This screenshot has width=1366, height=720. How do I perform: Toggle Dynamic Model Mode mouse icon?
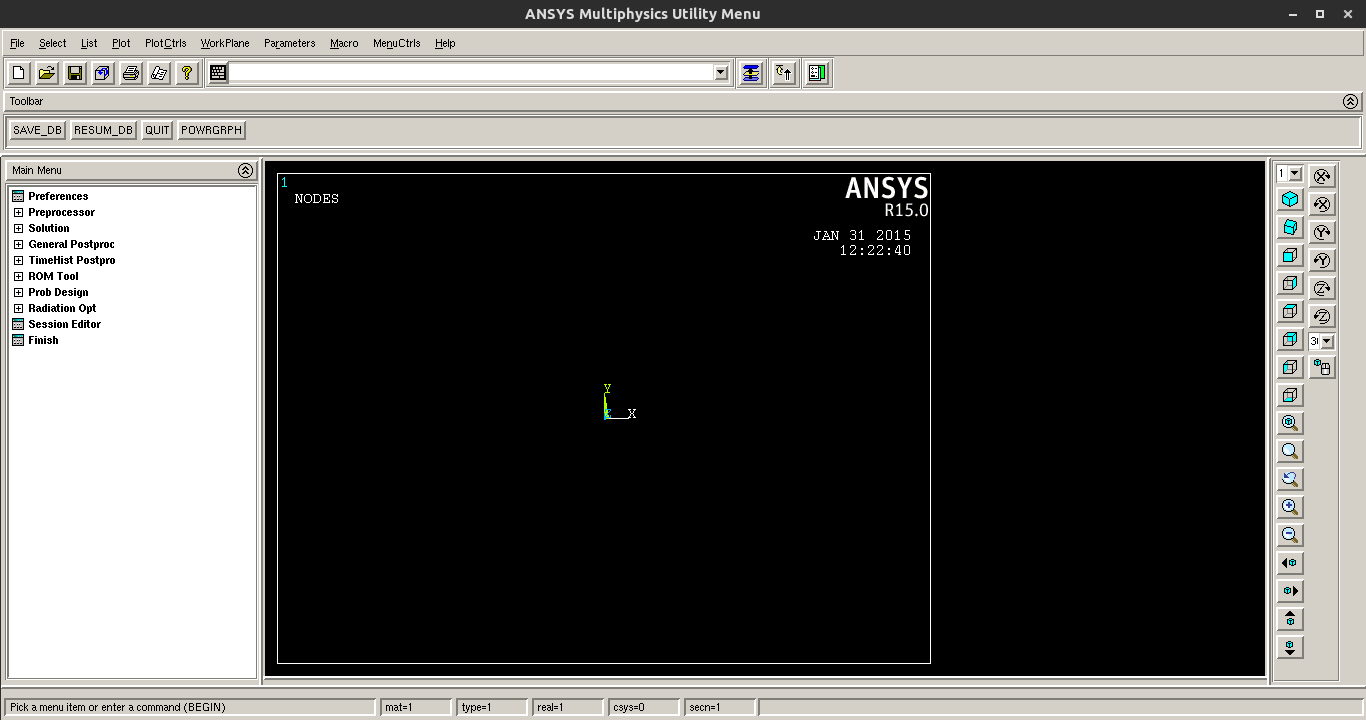tap(1322, 367)
